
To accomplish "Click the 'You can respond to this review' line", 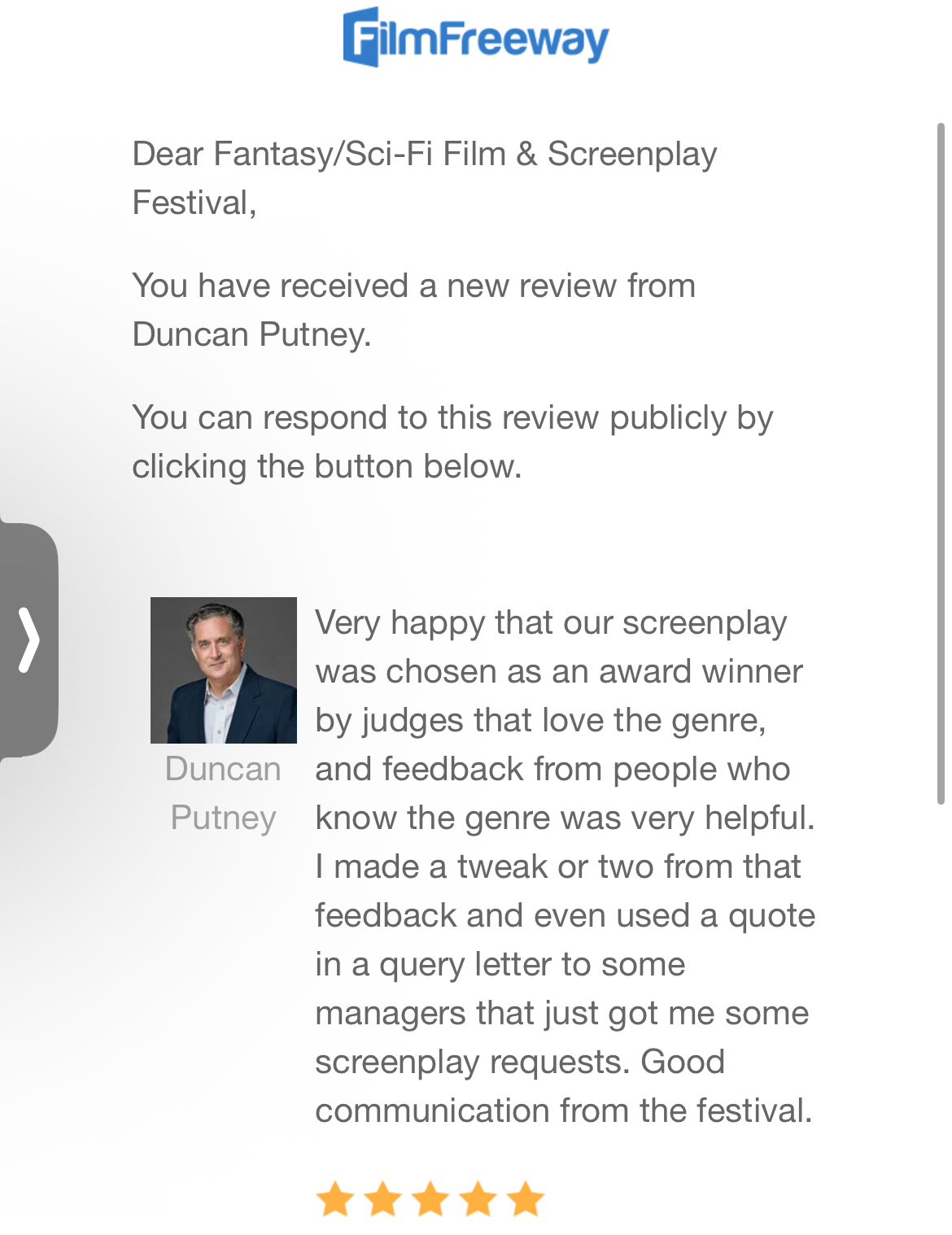I will [x=452, y=417].
